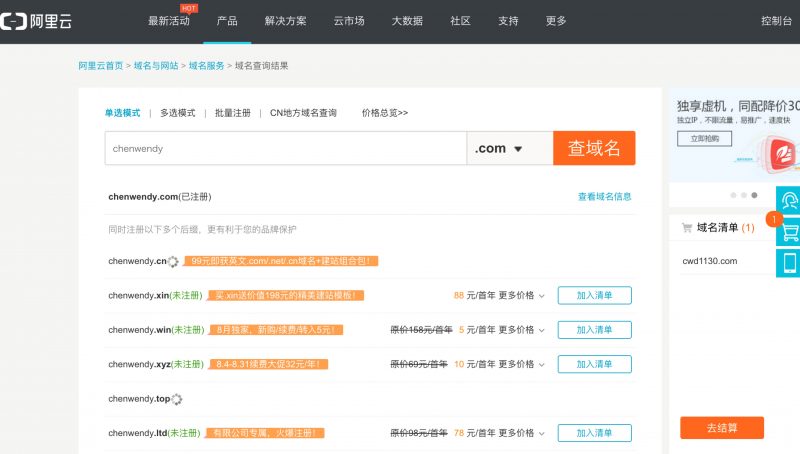Open the 支持 menu
800x454 pixels.
(x=508, y=21)
